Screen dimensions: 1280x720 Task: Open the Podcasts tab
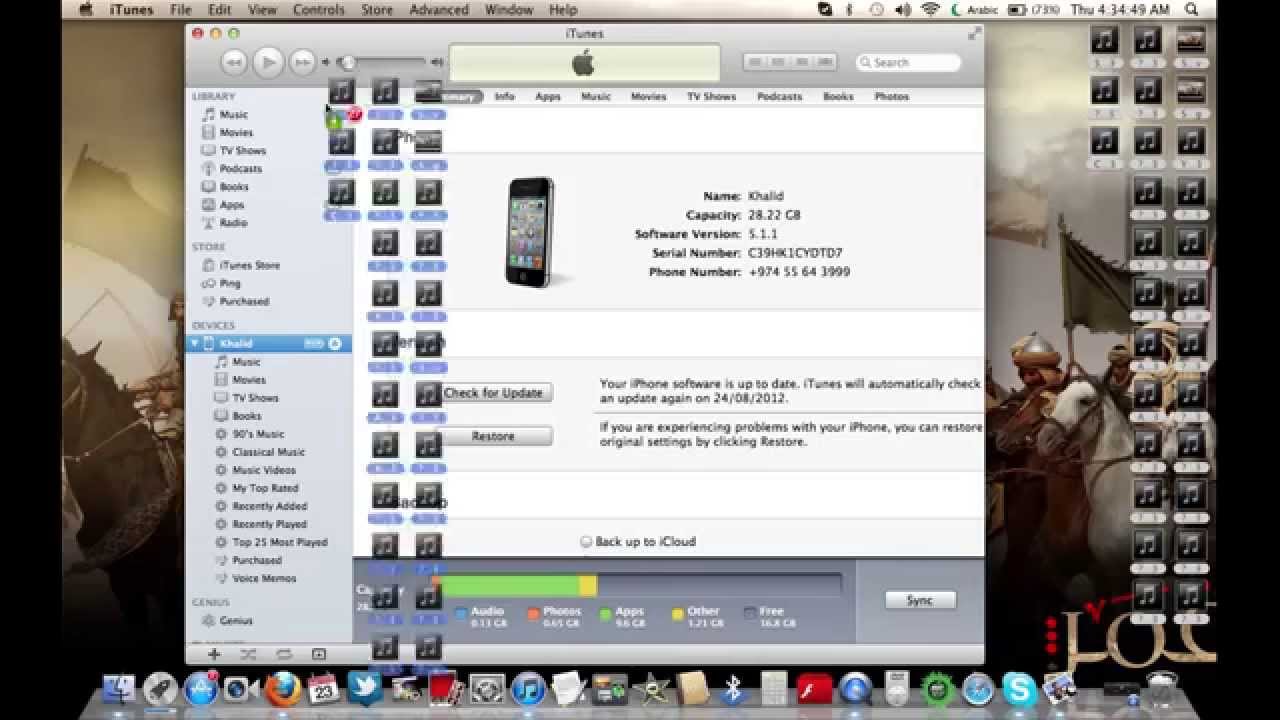click(x=779, y=97)
